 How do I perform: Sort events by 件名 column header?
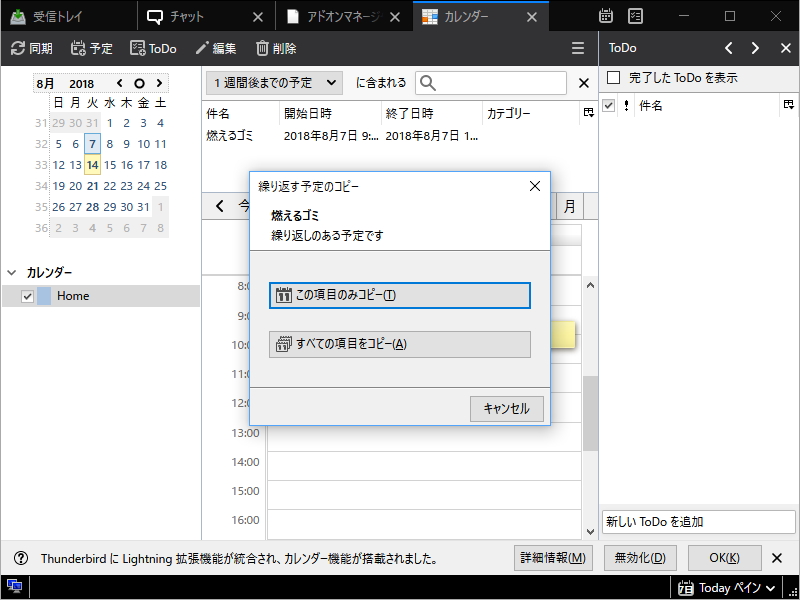coord(241,113)
